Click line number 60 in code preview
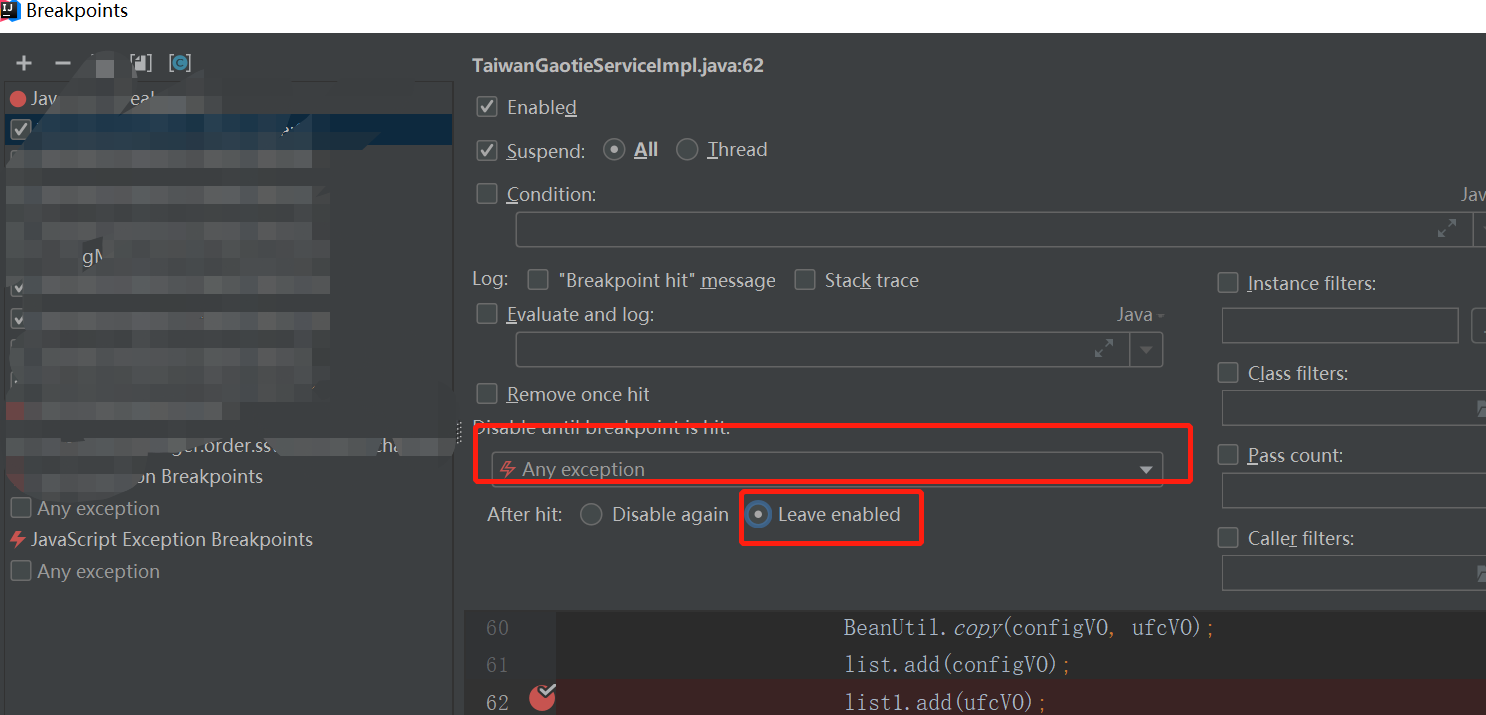The image size is (1486, 715). [x=497, y=628]
